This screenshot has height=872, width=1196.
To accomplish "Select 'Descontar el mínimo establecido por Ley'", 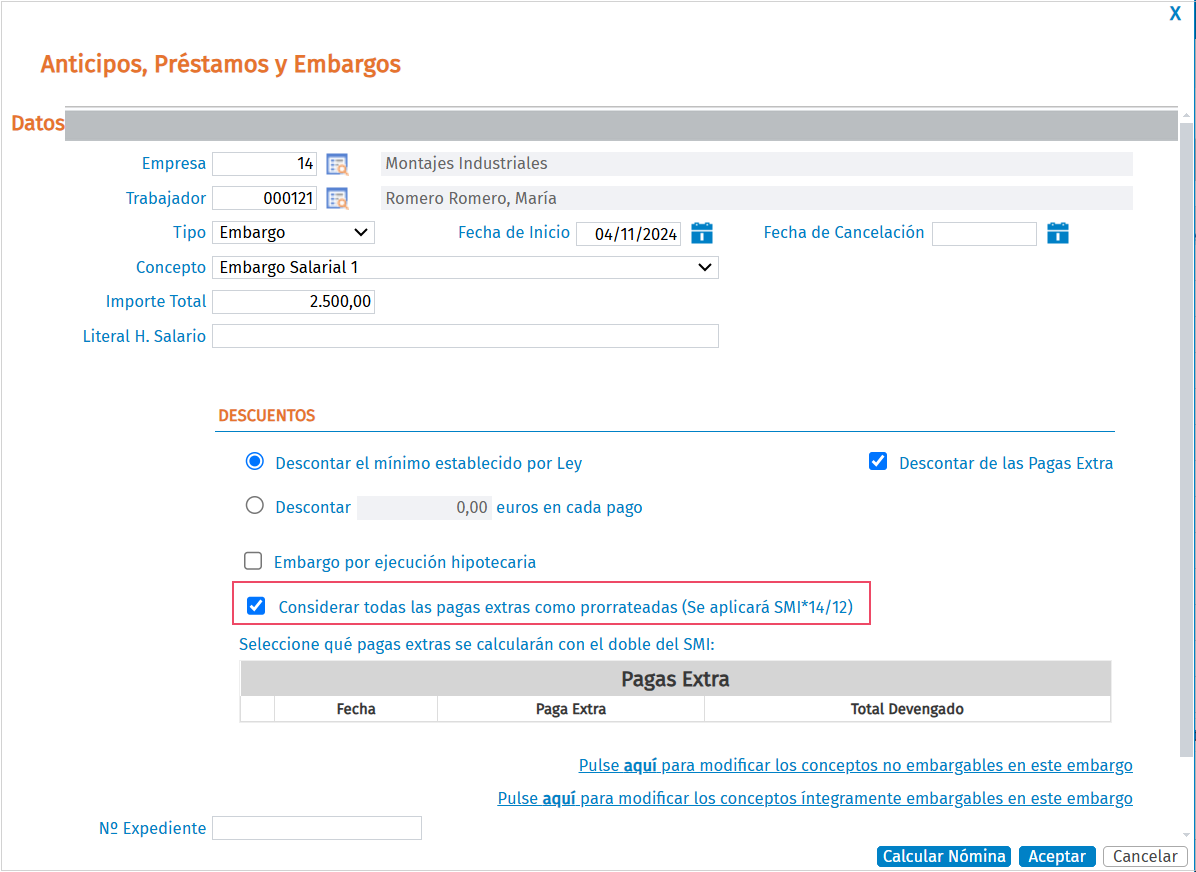I will pos(255,462).
